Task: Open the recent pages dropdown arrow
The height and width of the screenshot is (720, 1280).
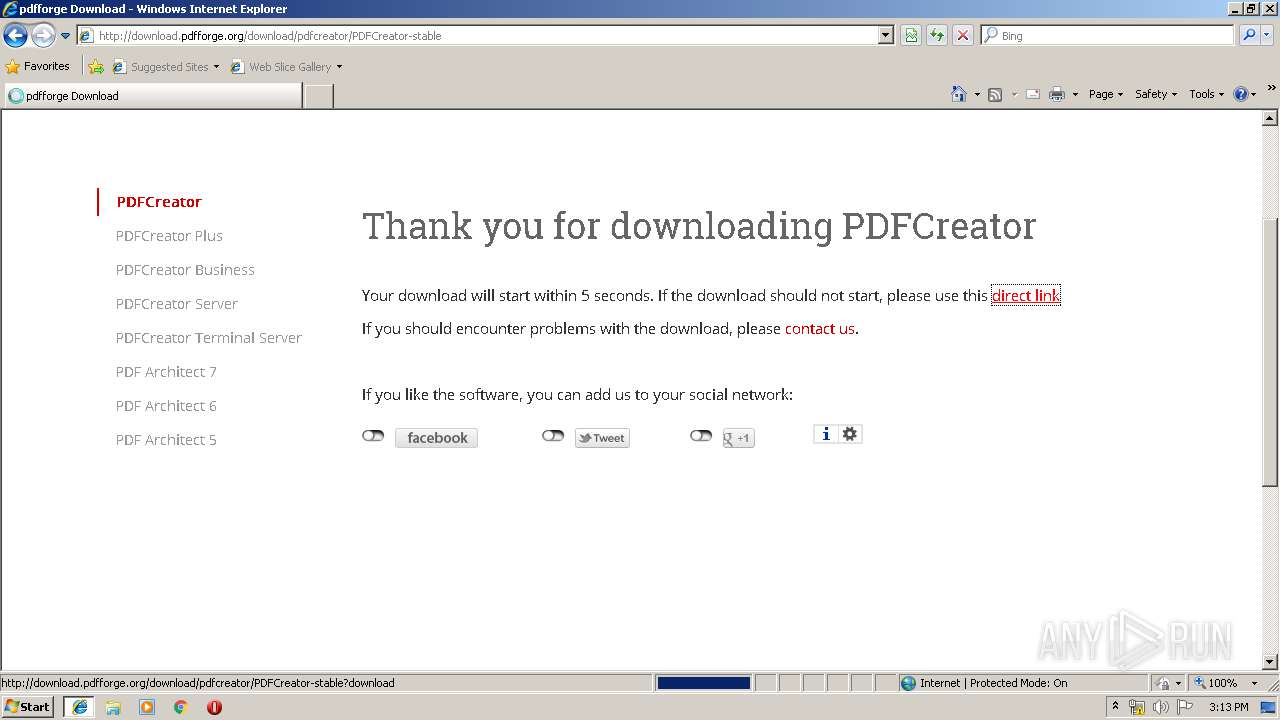Action: pos(66,36)
